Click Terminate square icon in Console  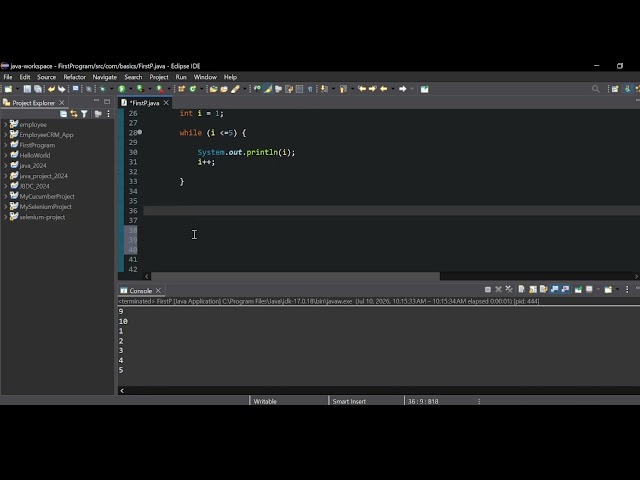(488, 289)
